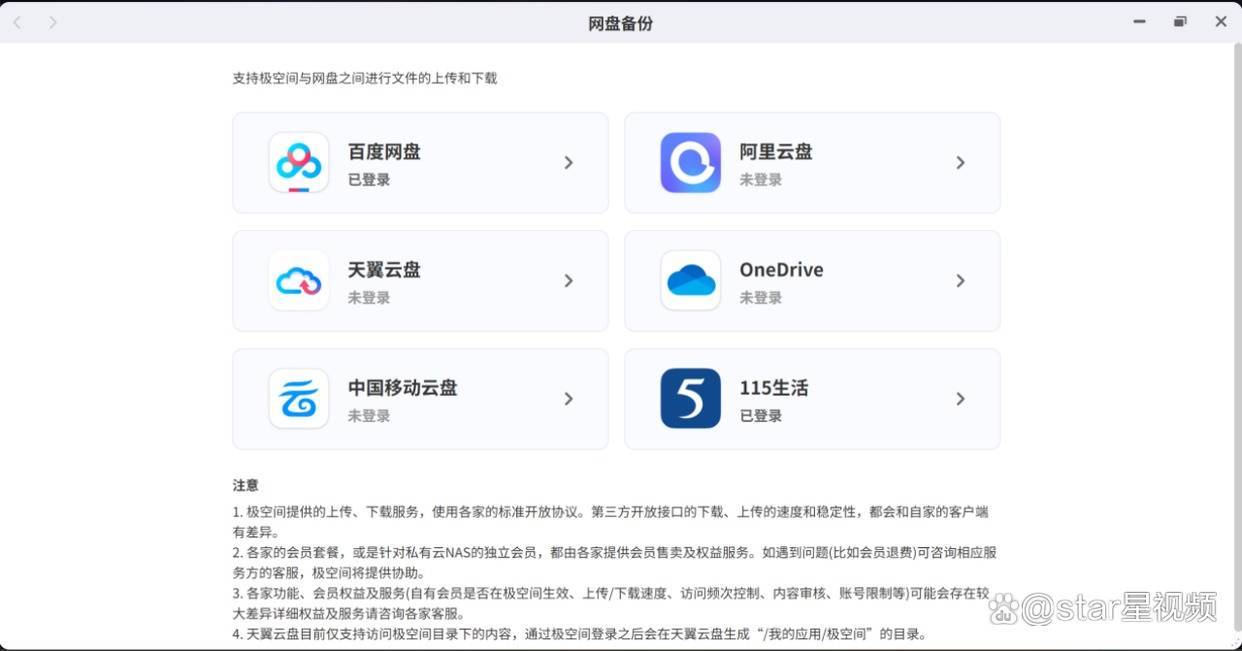Expand the 阿里云盘 chevron
1242x651 pixels.
[x=960, y=162]
